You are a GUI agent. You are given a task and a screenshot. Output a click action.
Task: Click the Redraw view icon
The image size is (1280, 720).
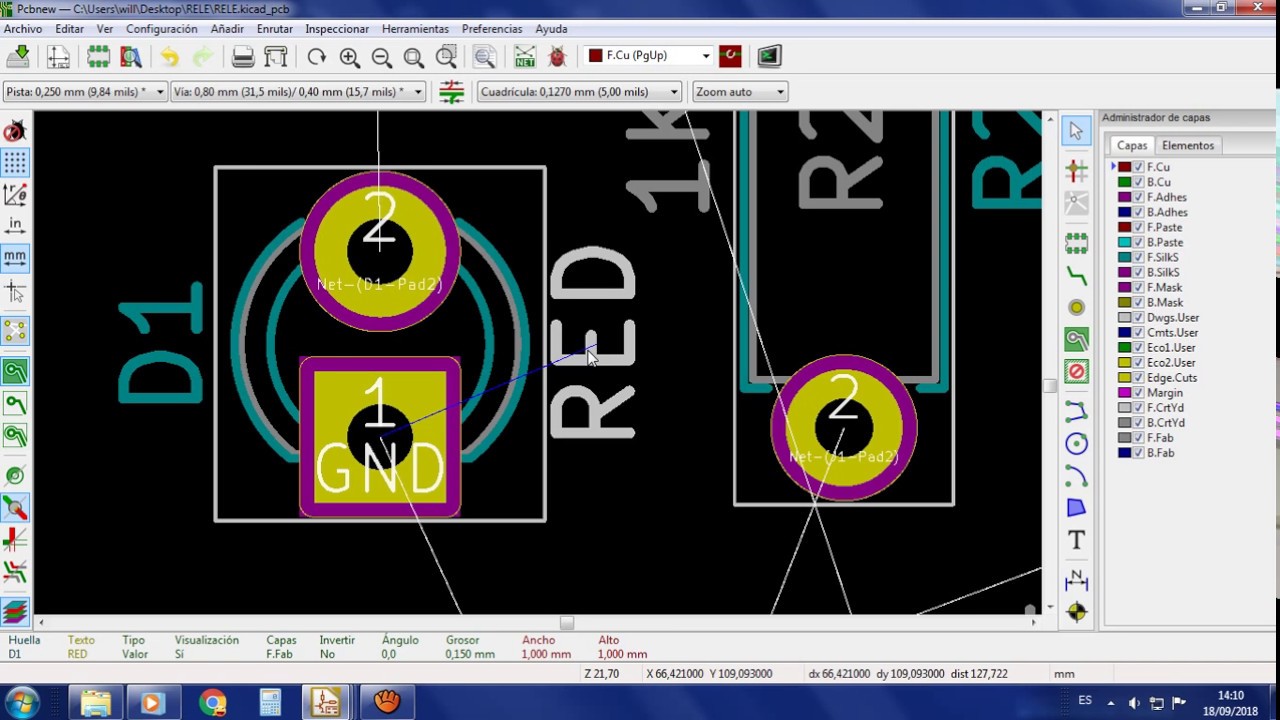[316, 57]
